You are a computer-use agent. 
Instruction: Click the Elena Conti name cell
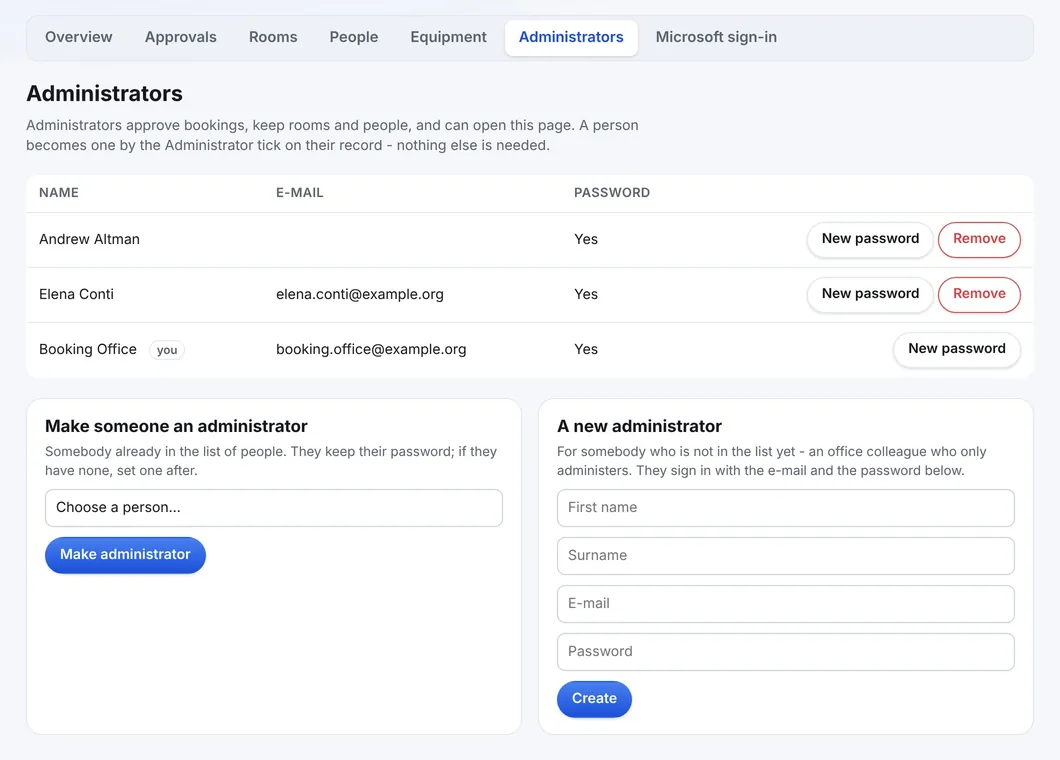(76, 294)
